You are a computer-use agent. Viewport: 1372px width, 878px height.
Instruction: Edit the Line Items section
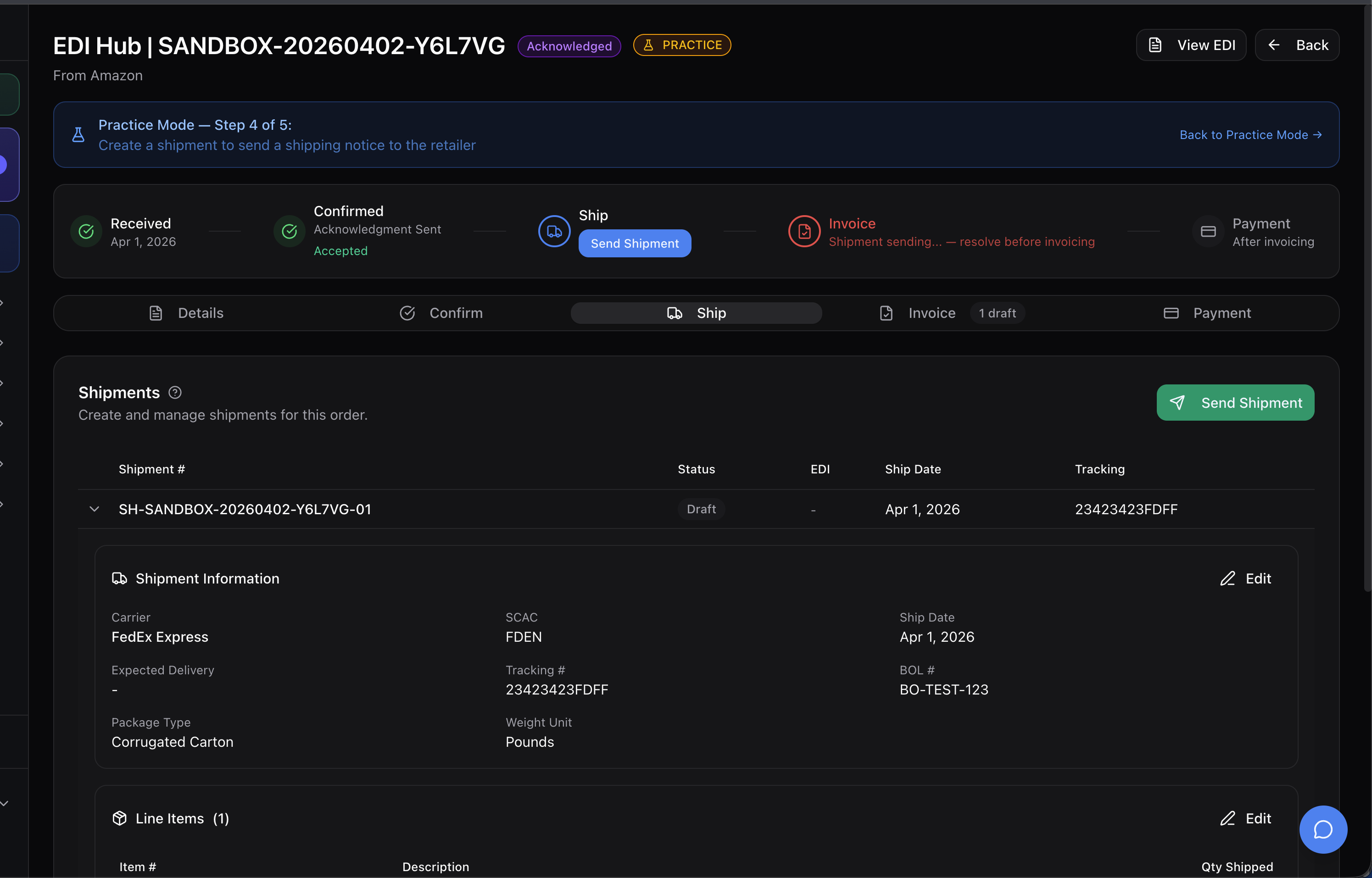(1245, 818)
